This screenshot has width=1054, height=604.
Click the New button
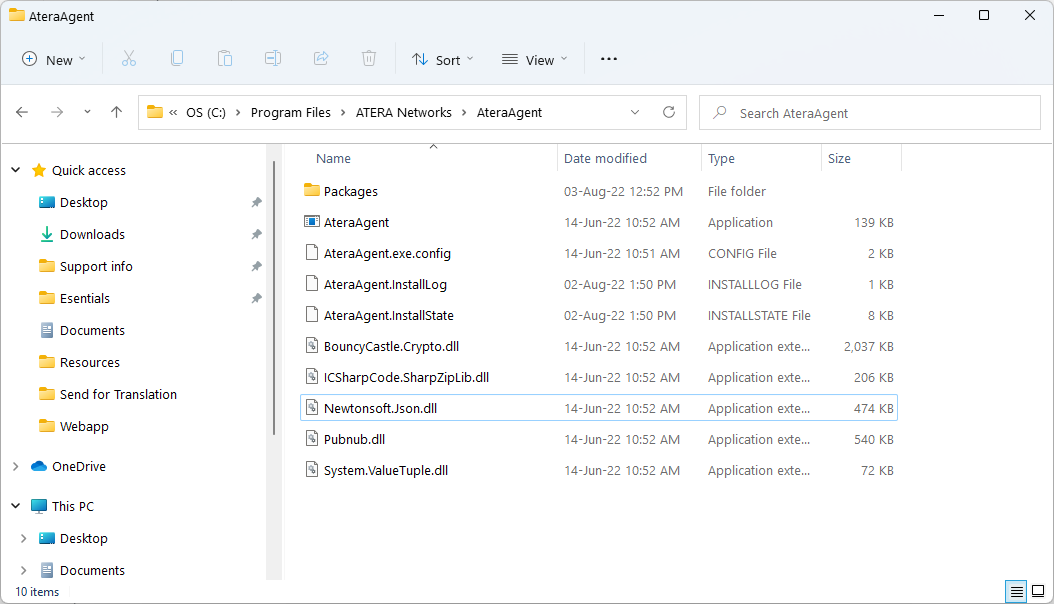click(54, 60)
